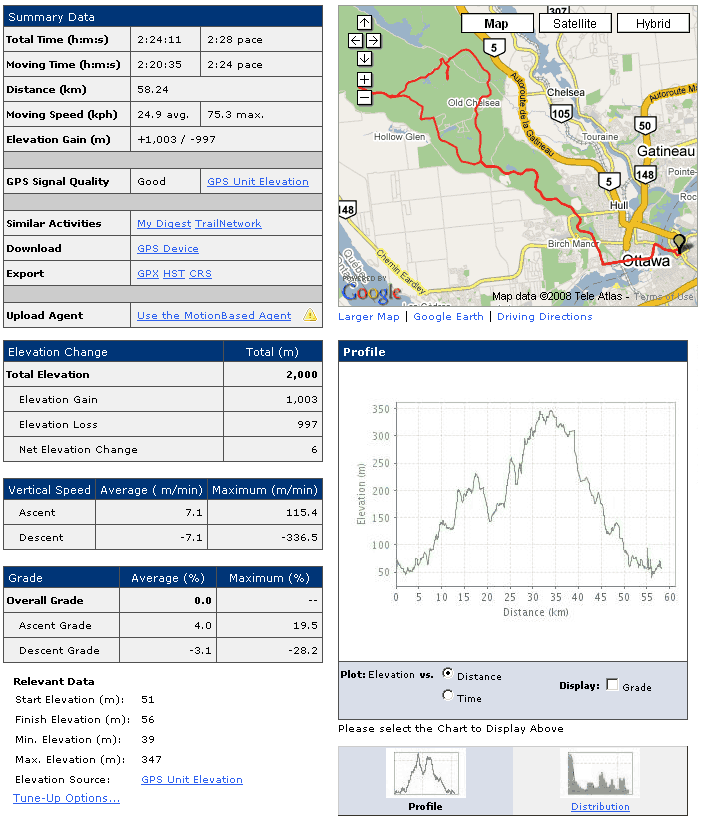Open the Larger Map link
Image resolution: width=706 pixels, height=828 pixels.
(x=369, y=317)
